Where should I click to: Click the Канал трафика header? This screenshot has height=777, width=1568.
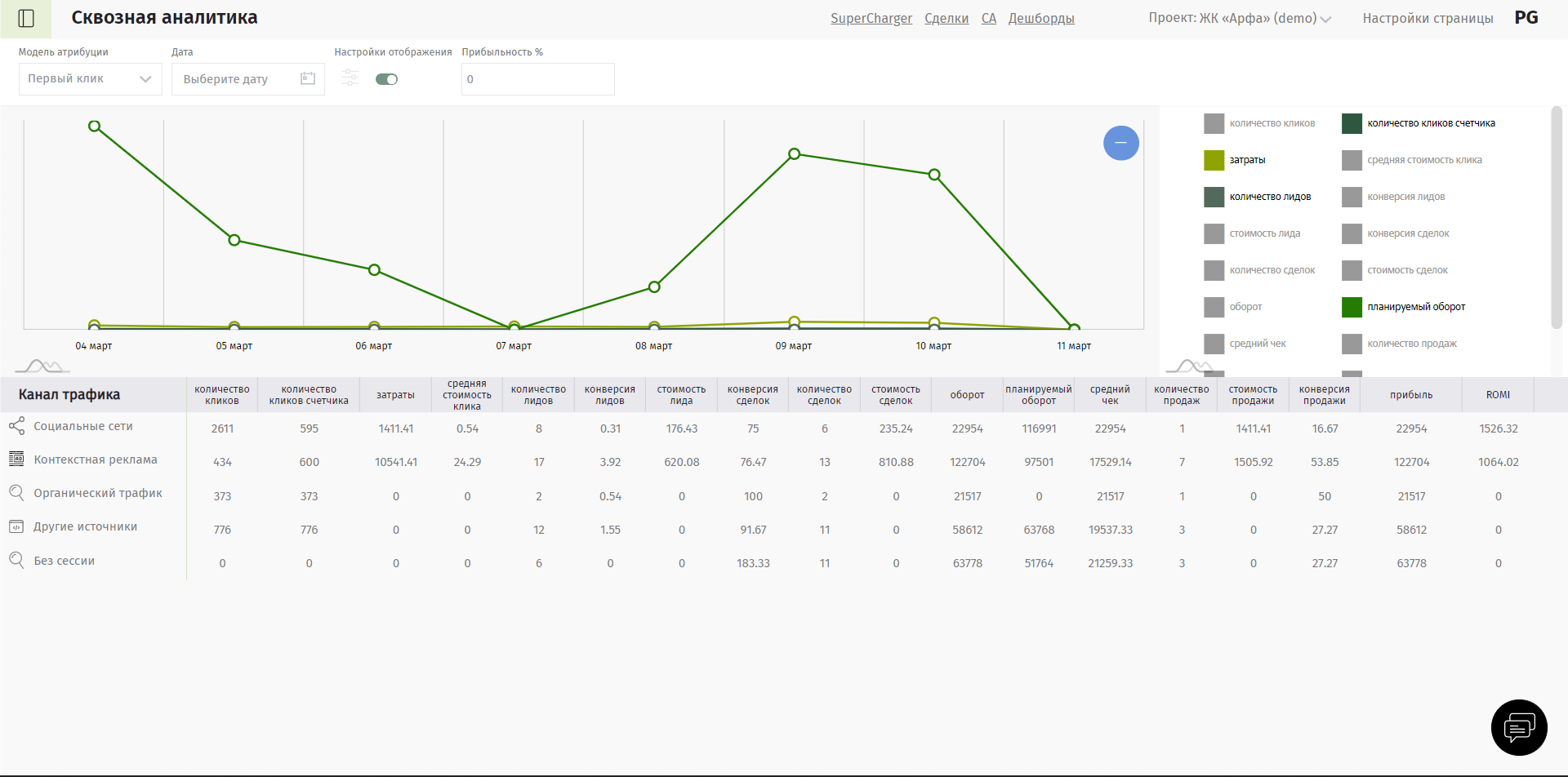pos(69,394)
